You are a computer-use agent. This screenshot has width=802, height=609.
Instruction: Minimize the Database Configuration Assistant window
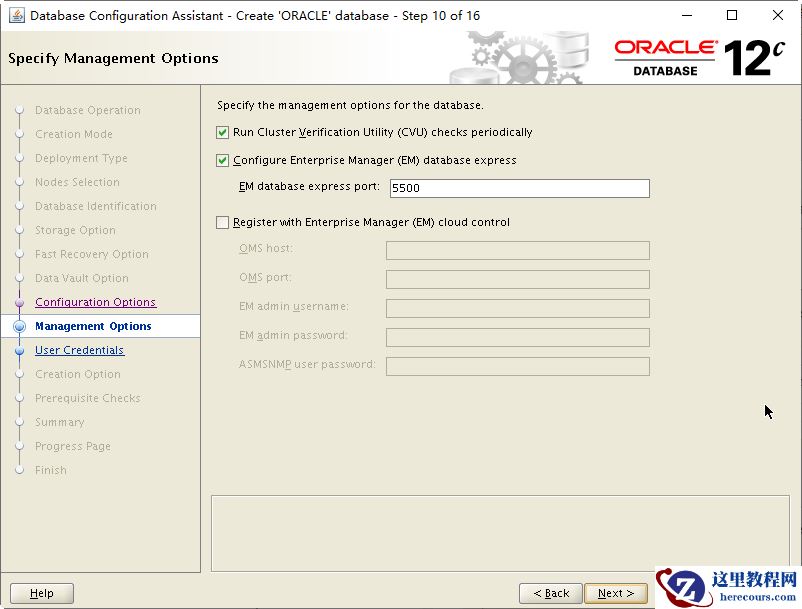click(x=687, y=15)
